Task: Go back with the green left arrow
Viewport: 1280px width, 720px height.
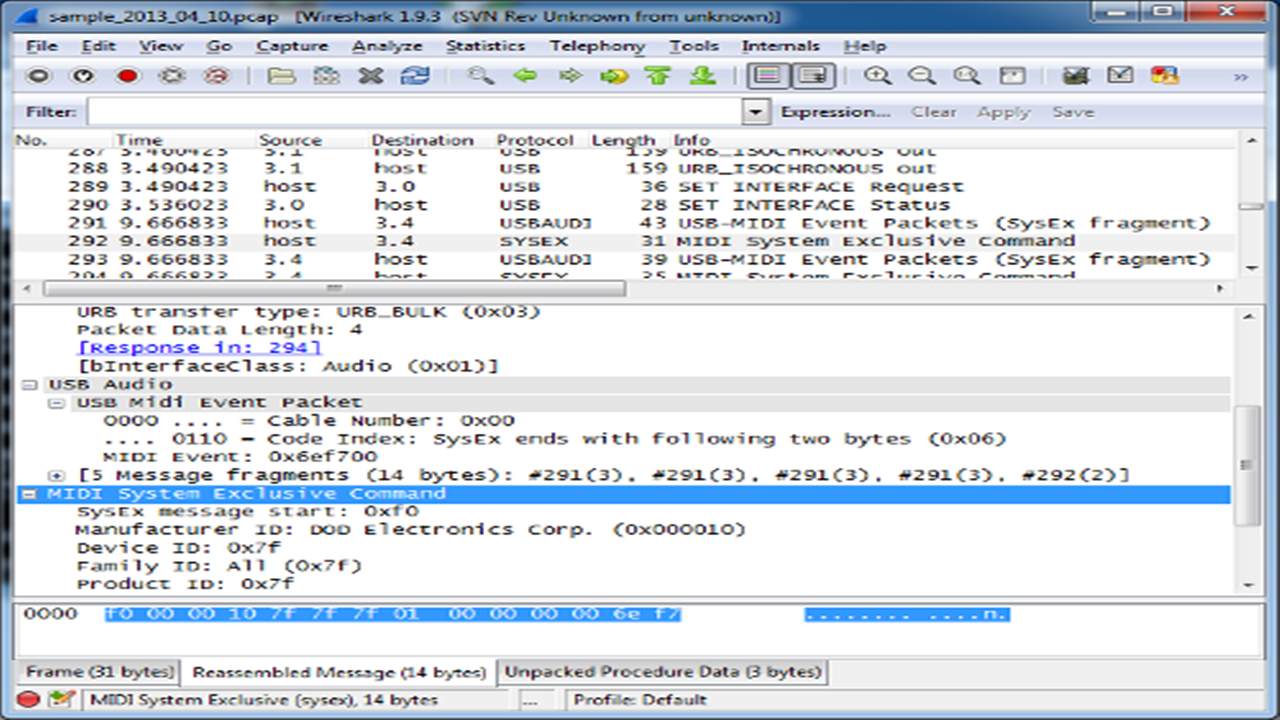Action: point(525,76)
